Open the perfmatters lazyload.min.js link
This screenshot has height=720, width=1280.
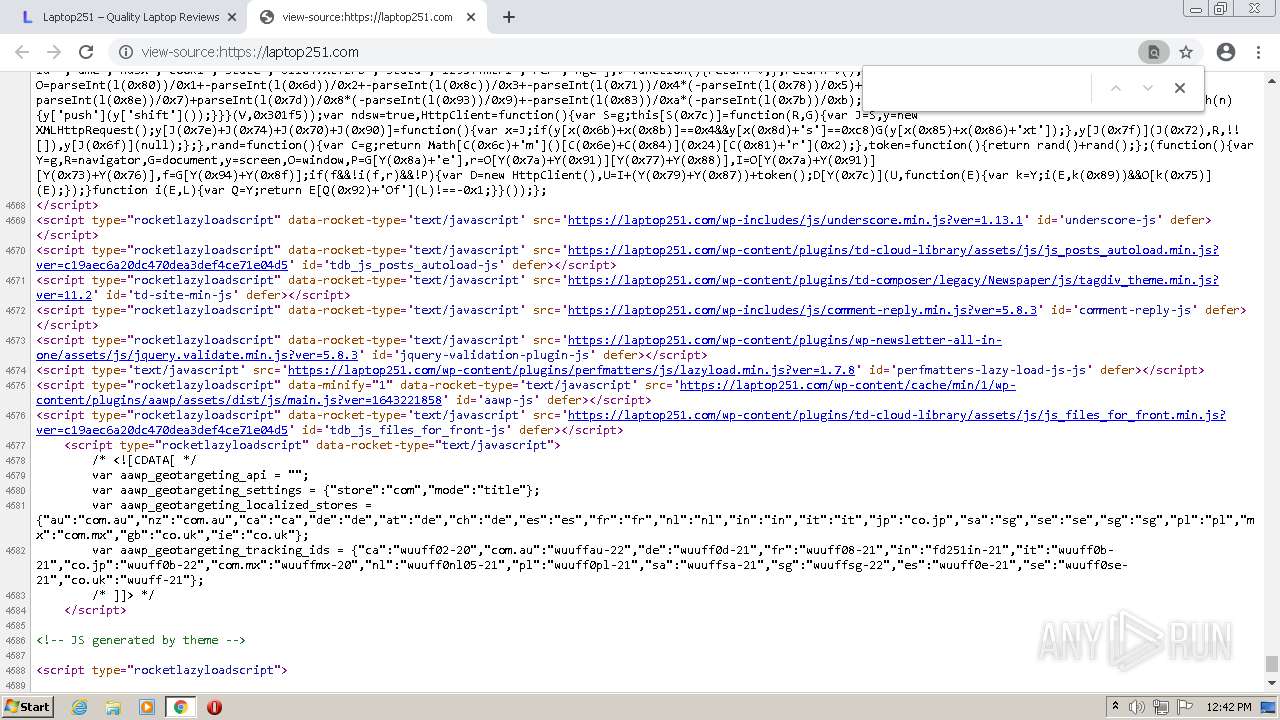coord(571,370)
